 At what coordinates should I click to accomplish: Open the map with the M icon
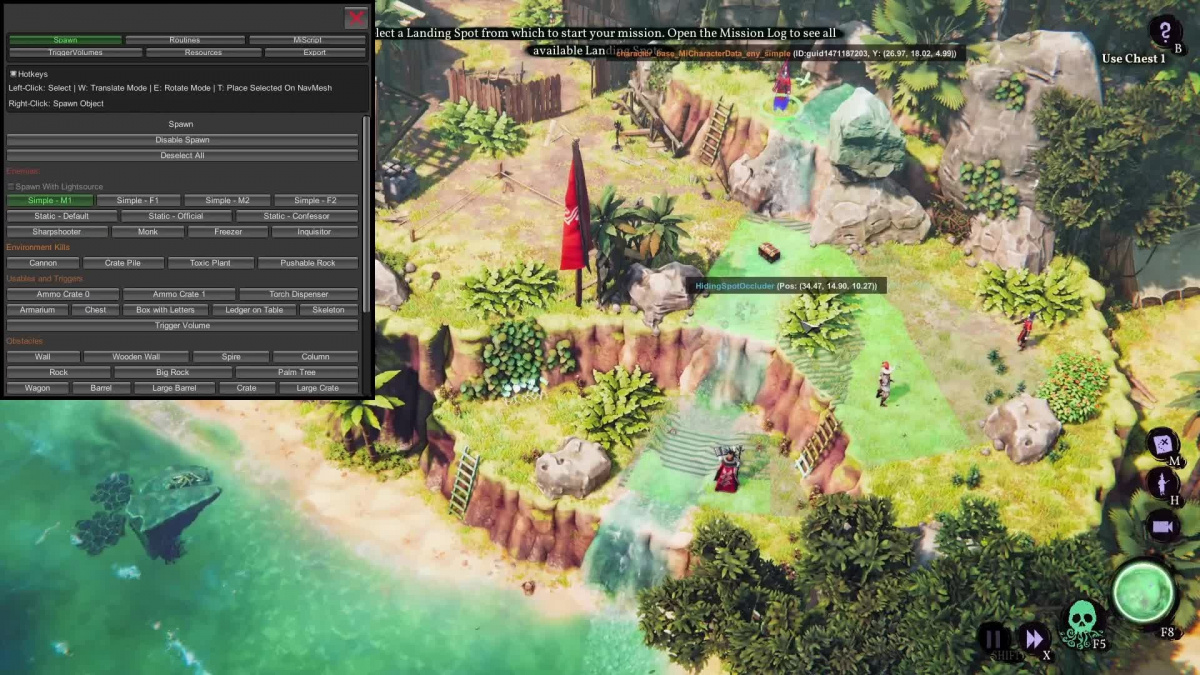pyautogui.click(x=1162, y=444)
